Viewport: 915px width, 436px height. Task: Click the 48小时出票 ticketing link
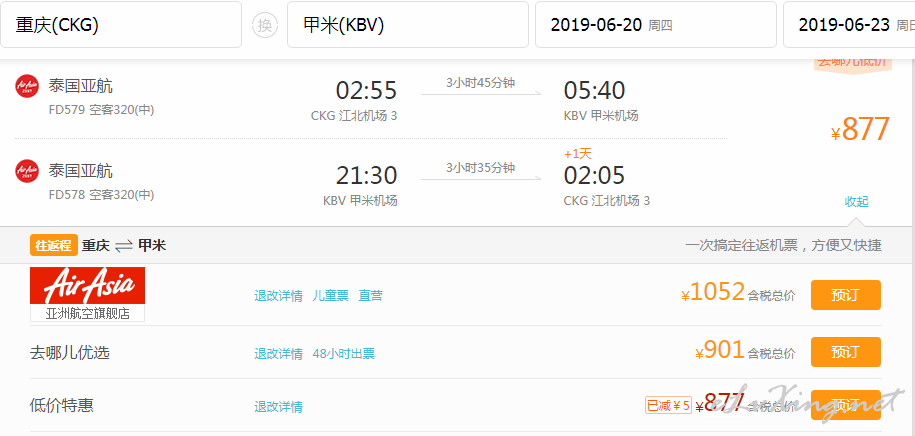point(344,354)
